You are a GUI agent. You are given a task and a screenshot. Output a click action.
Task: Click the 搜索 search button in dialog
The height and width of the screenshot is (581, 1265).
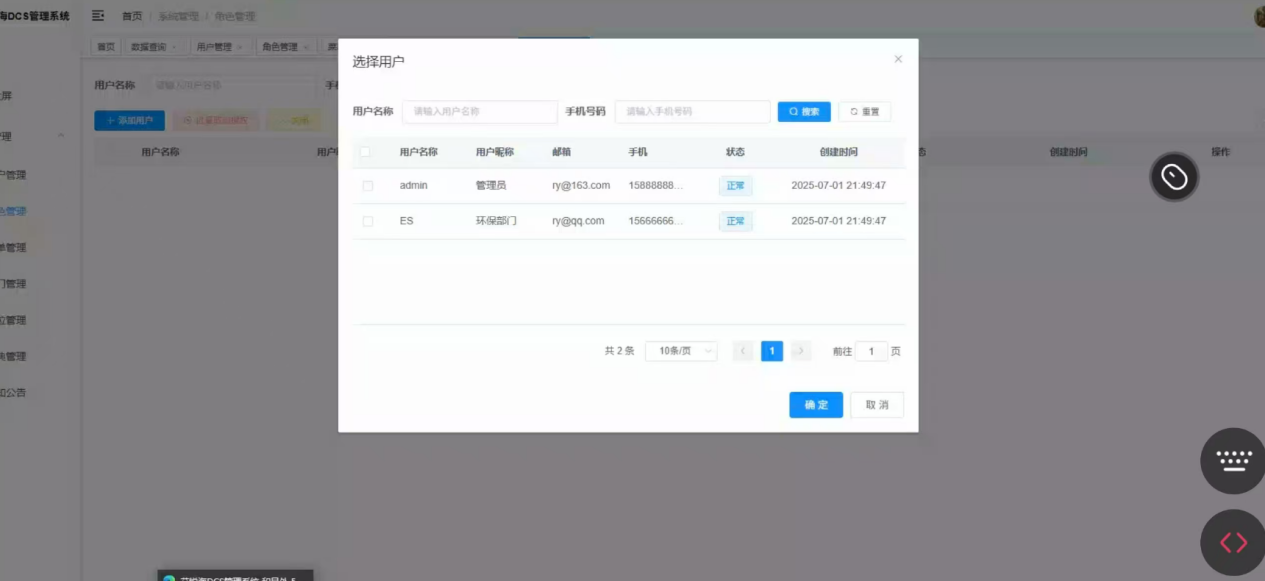pyautogui.click(x=804, y=112)
